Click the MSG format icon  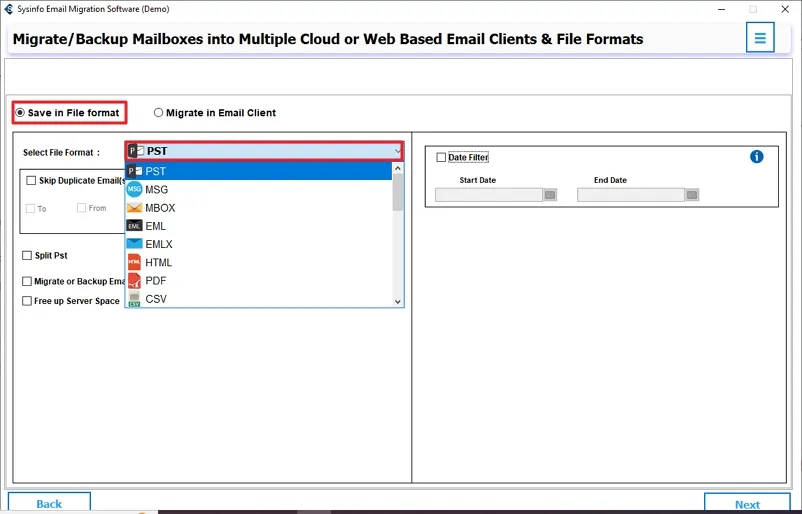tap(135, 189)
